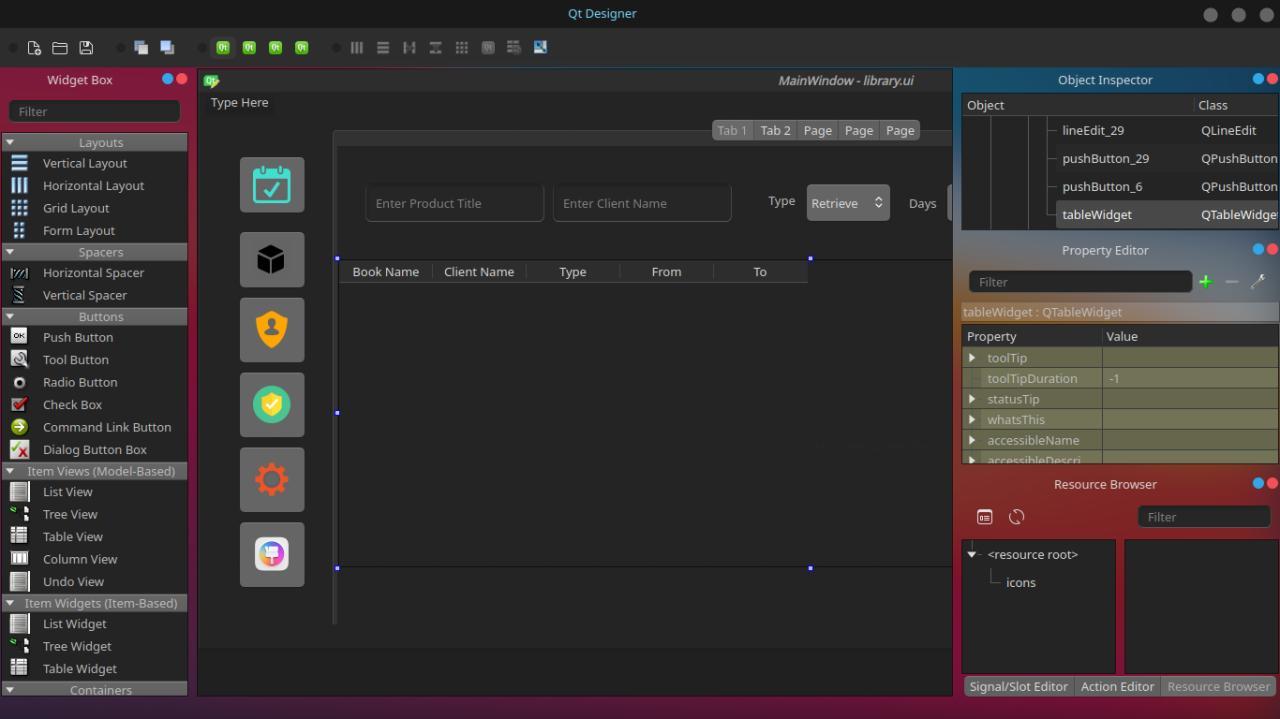Click the Lay Out Vertically toolbar icon
1280x719 pixels.
(x=383, y=47)
